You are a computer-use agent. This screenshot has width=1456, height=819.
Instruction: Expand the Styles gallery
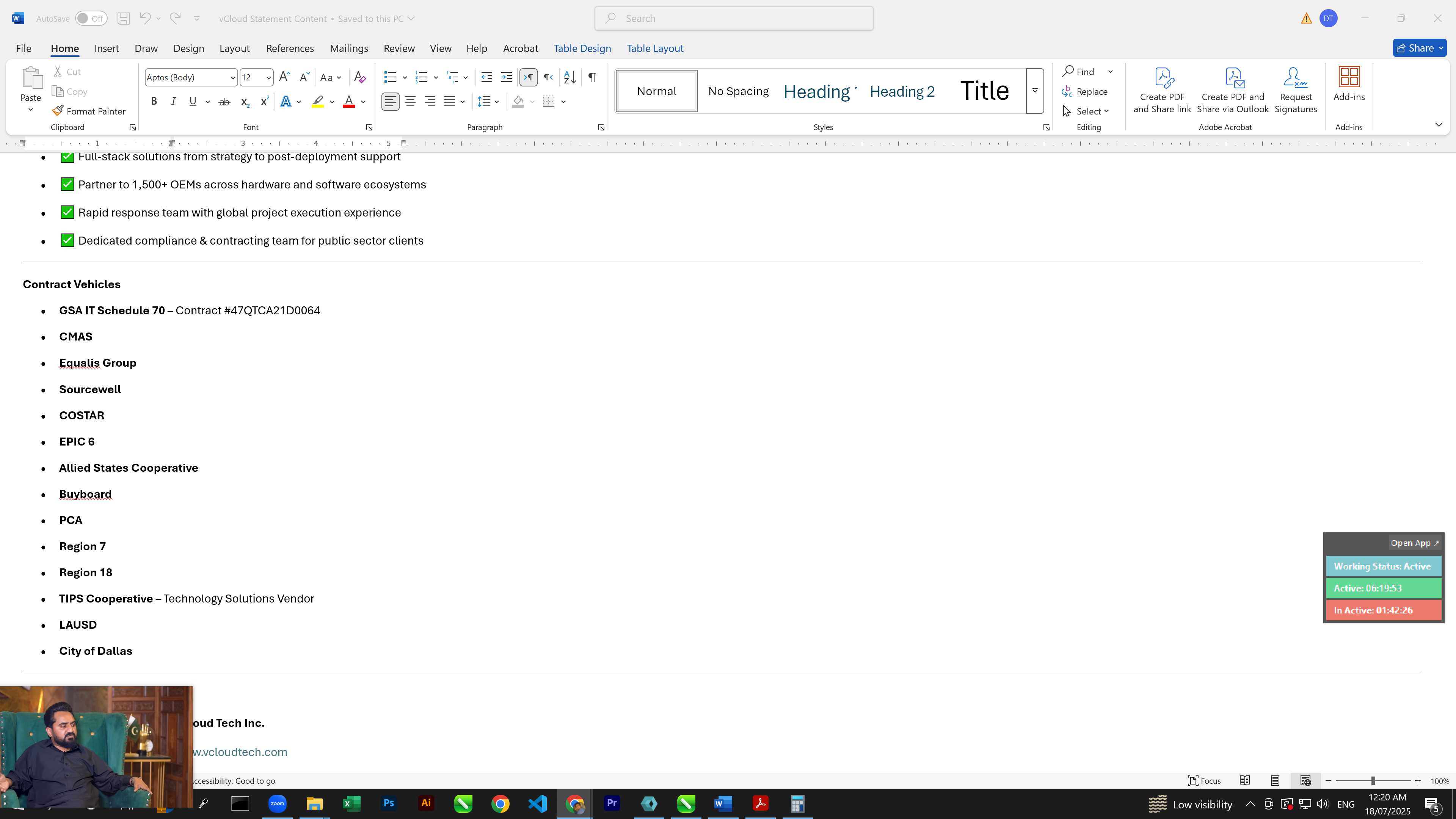[x=1035, y=91]
